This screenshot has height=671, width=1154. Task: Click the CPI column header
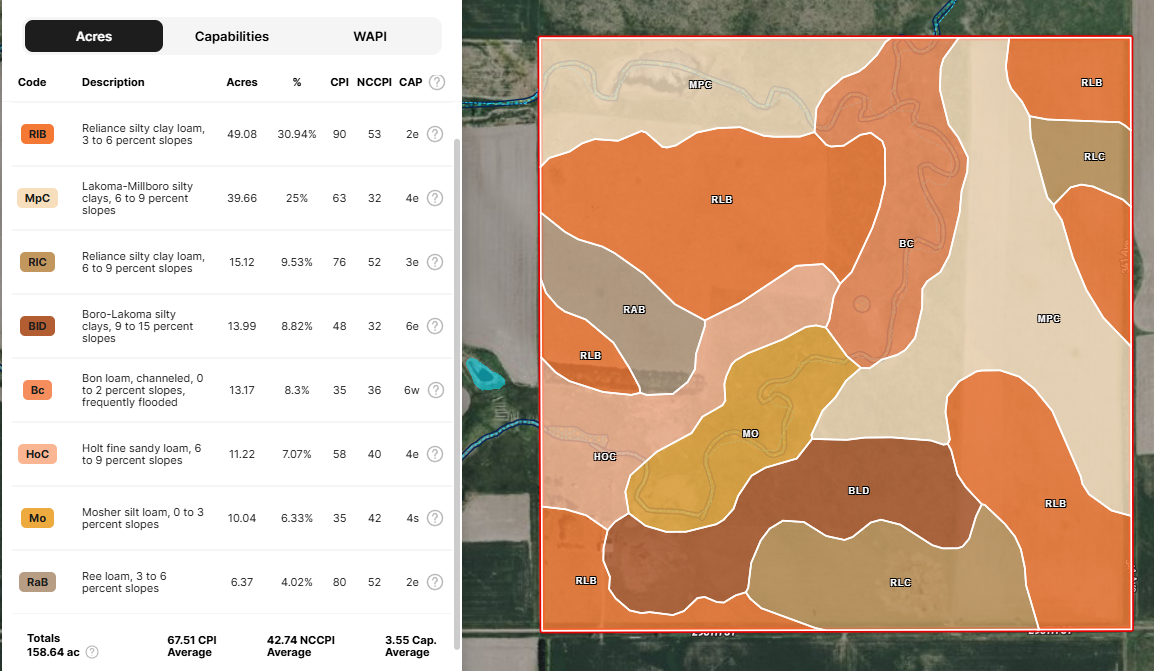tap(339, 82)
